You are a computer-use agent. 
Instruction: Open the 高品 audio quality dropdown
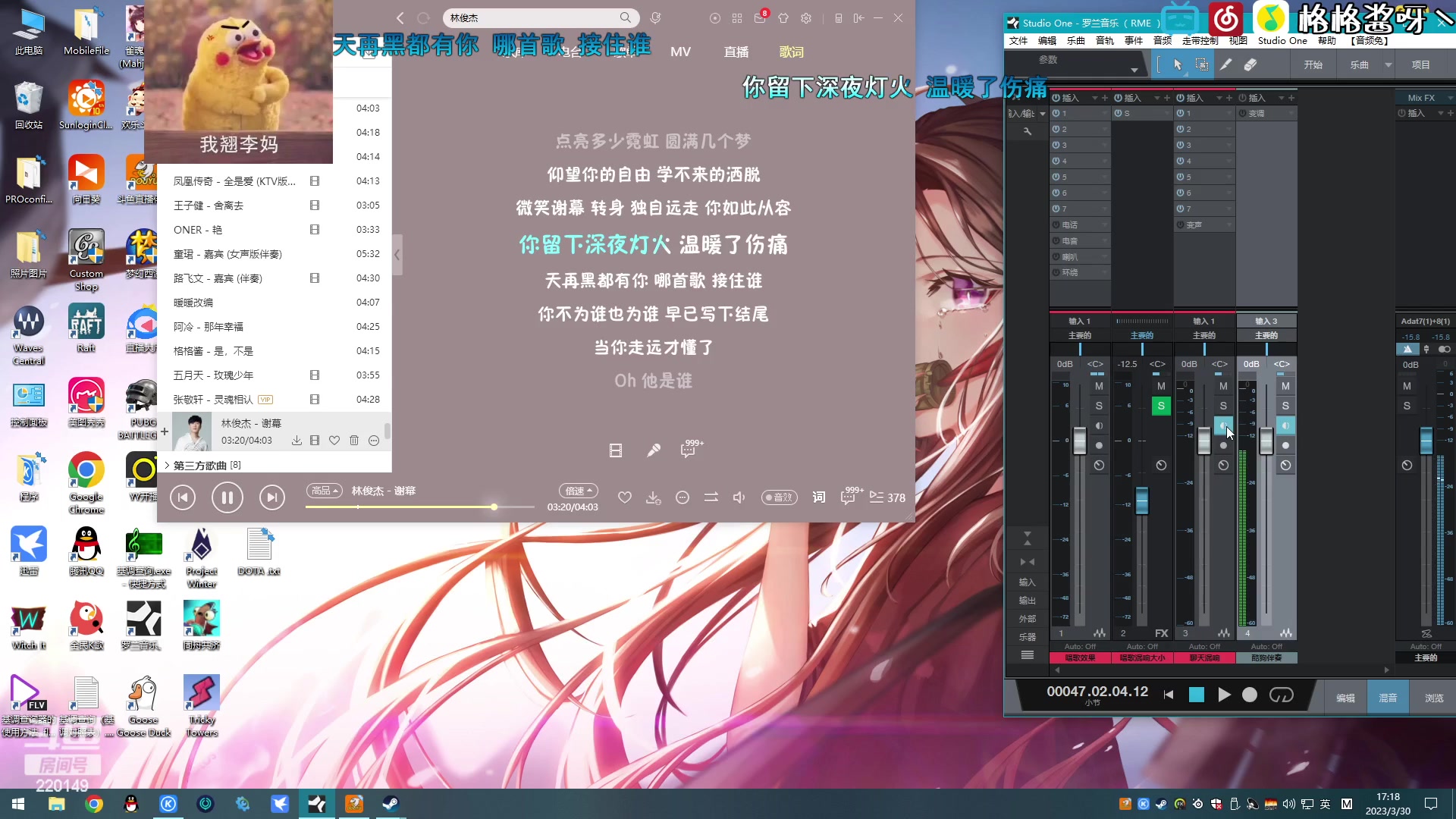pos(325,491)
